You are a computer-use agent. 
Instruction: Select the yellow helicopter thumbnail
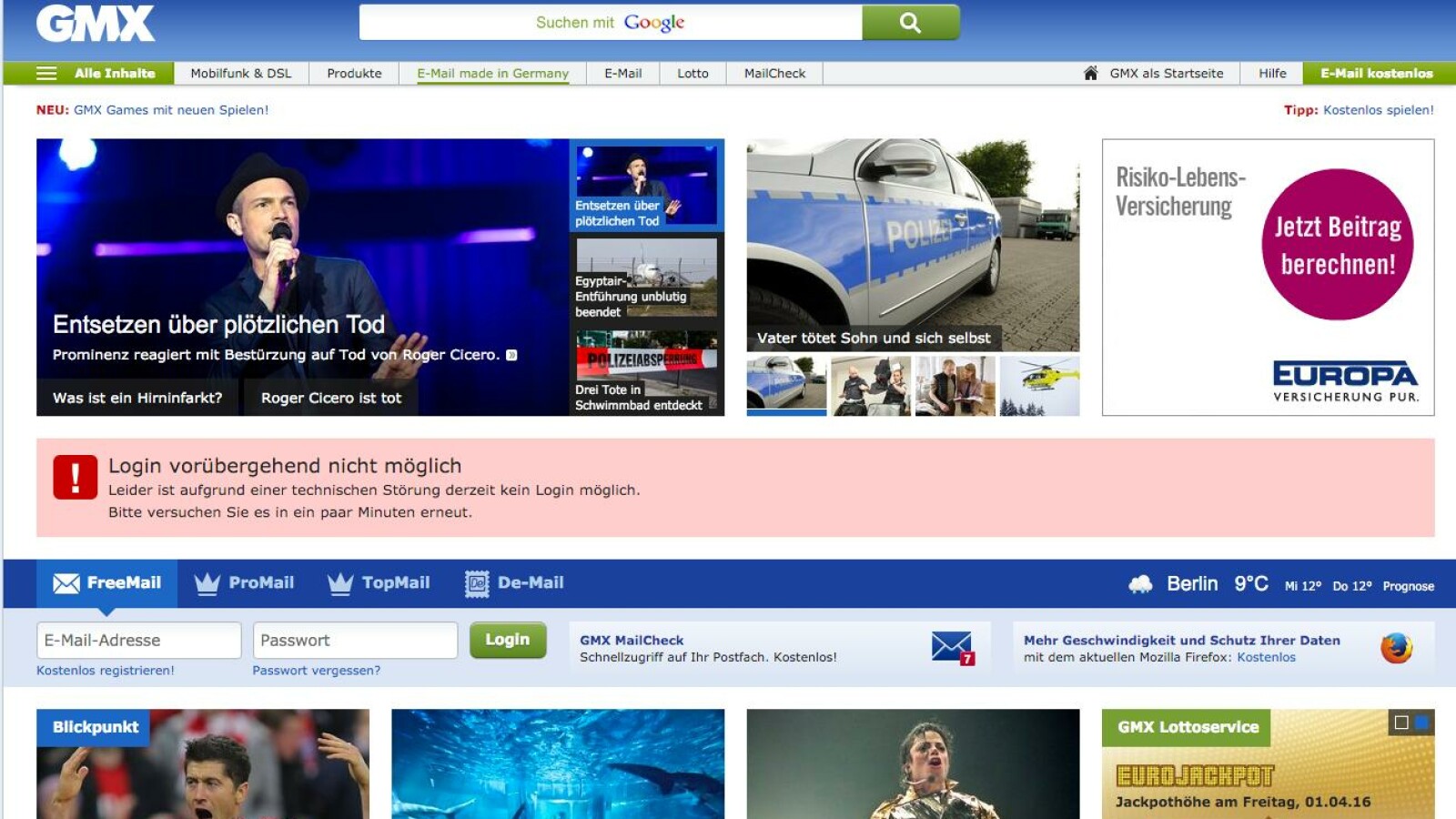[x=1040, y=386]
